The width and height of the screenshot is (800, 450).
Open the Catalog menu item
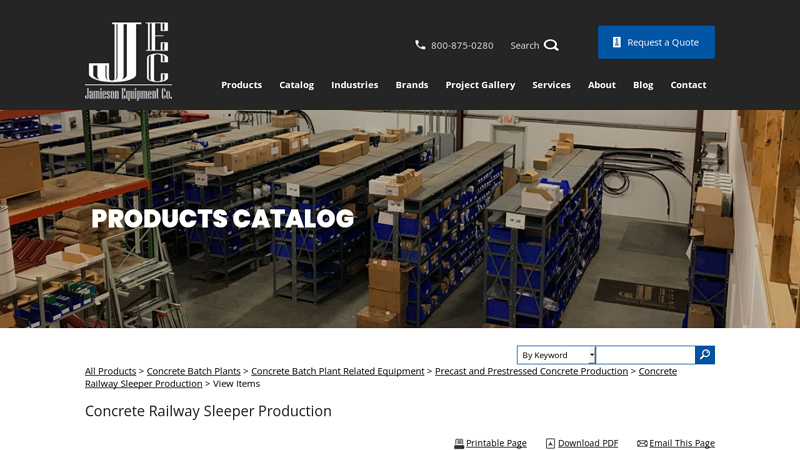pyautogui.click(x=296, y=85)
